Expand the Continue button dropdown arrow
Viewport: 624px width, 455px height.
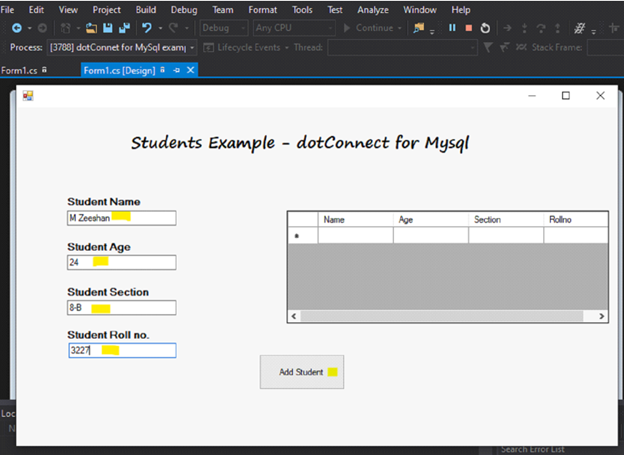[x=400, y=28]
